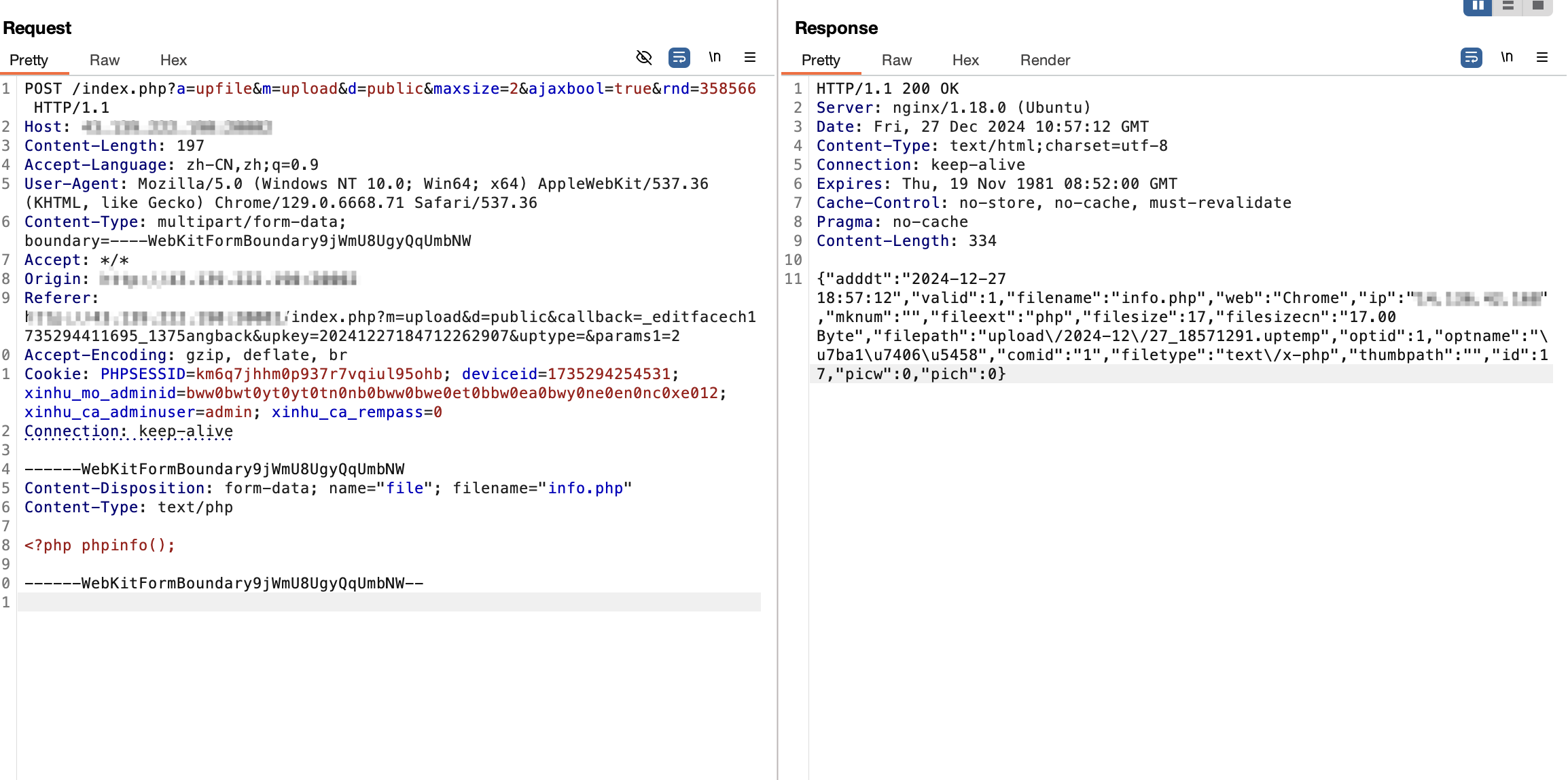This screenshot has width=1568, height=780.
Task: Toggle non-printable characters in Request editor
Action: tap(715, 58)
